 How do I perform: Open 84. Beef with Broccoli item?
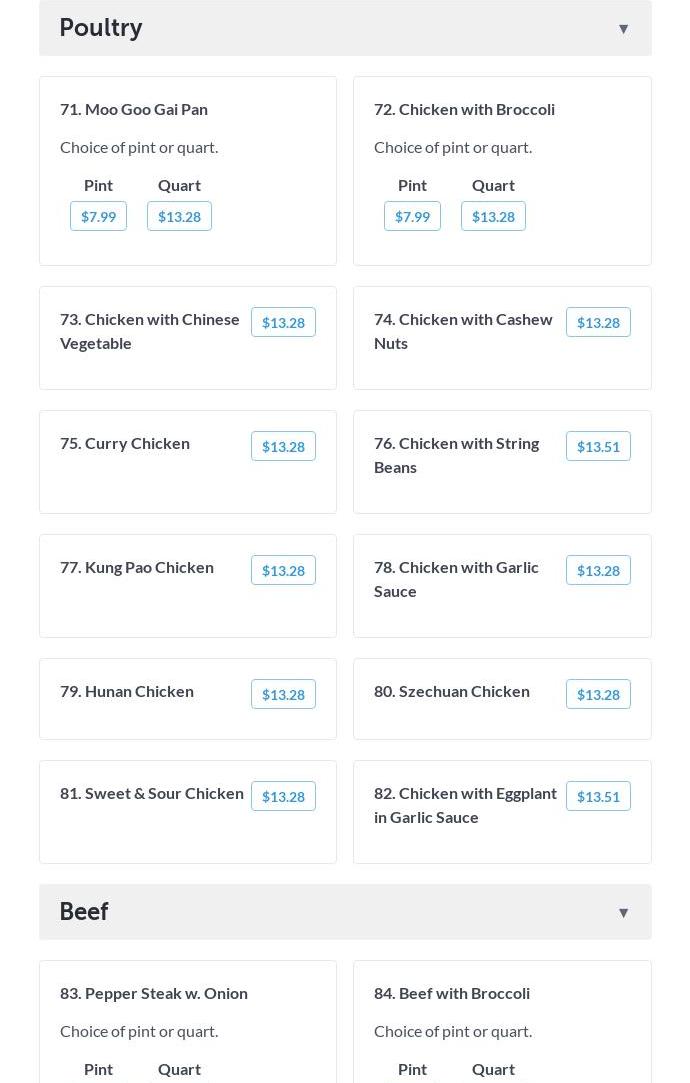click(x=452, y=993)
